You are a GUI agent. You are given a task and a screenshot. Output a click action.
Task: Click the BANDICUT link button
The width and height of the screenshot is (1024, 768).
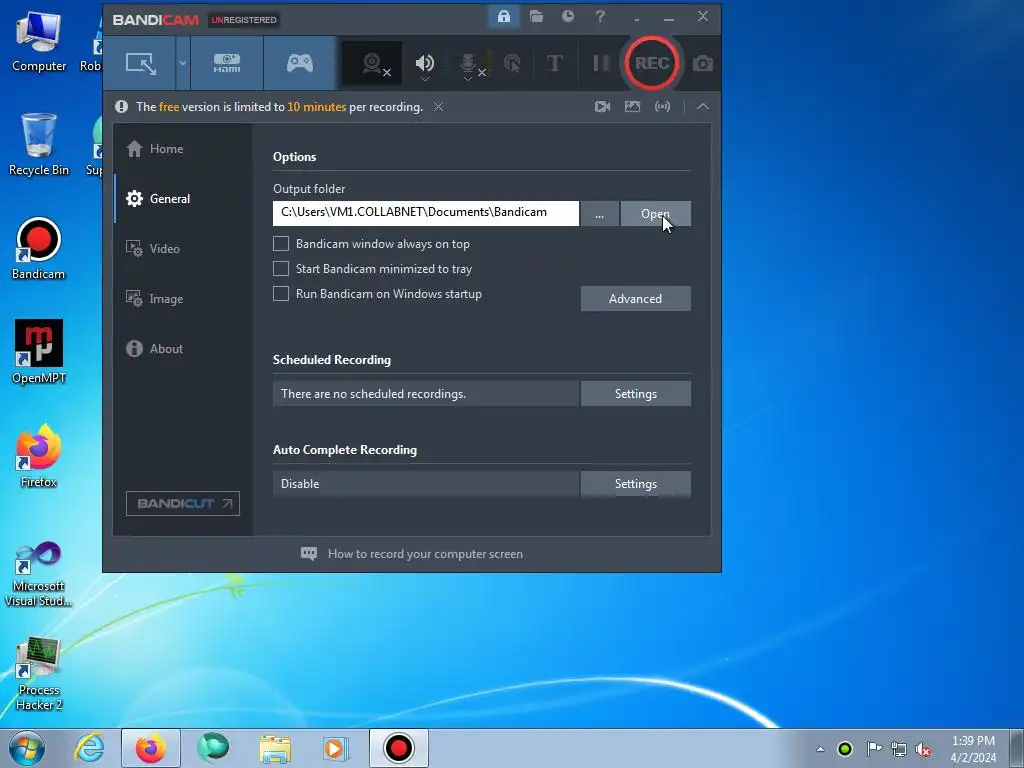183,504
